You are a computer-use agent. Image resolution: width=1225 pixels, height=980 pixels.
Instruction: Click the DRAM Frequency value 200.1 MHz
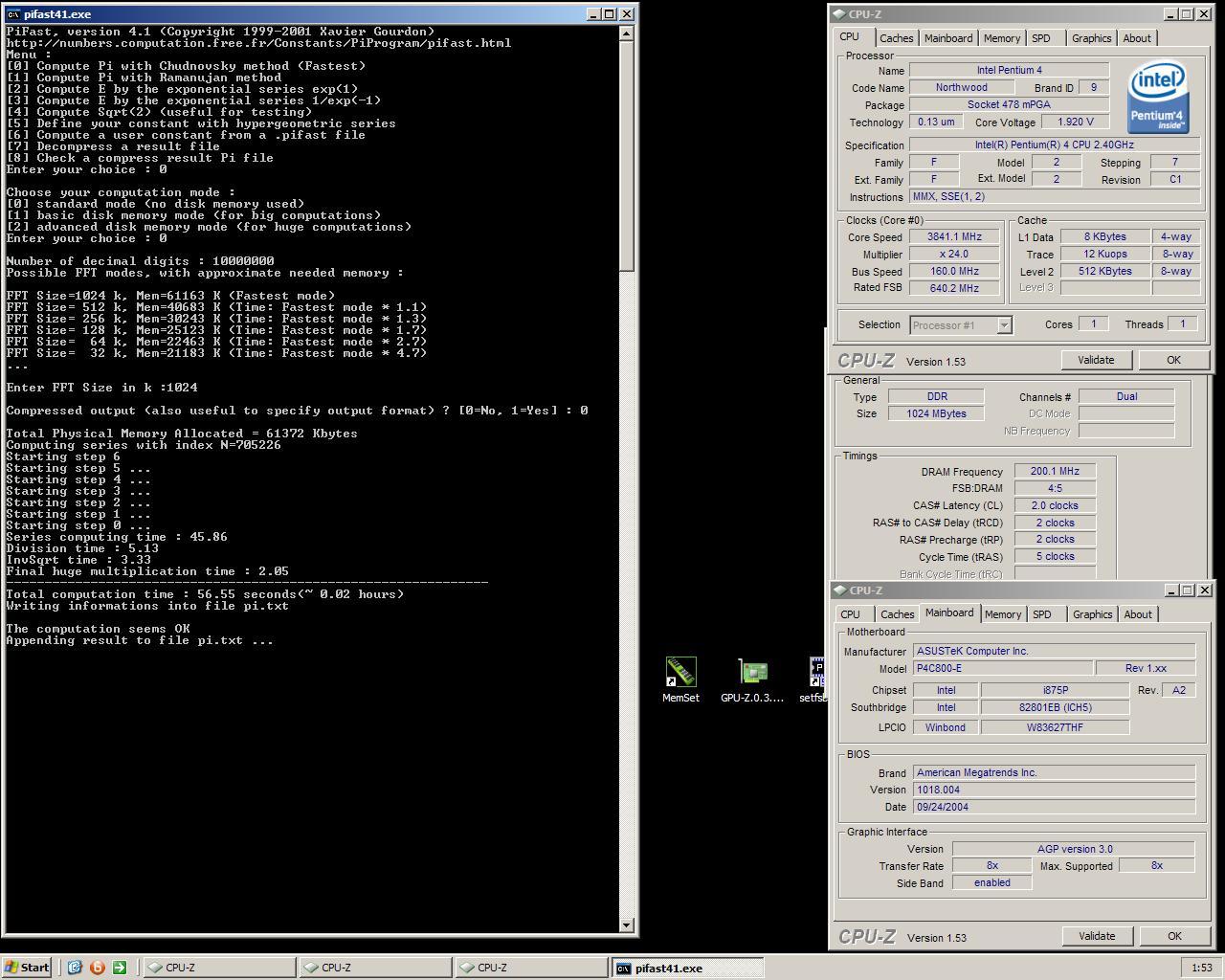tap(1055, 472)
